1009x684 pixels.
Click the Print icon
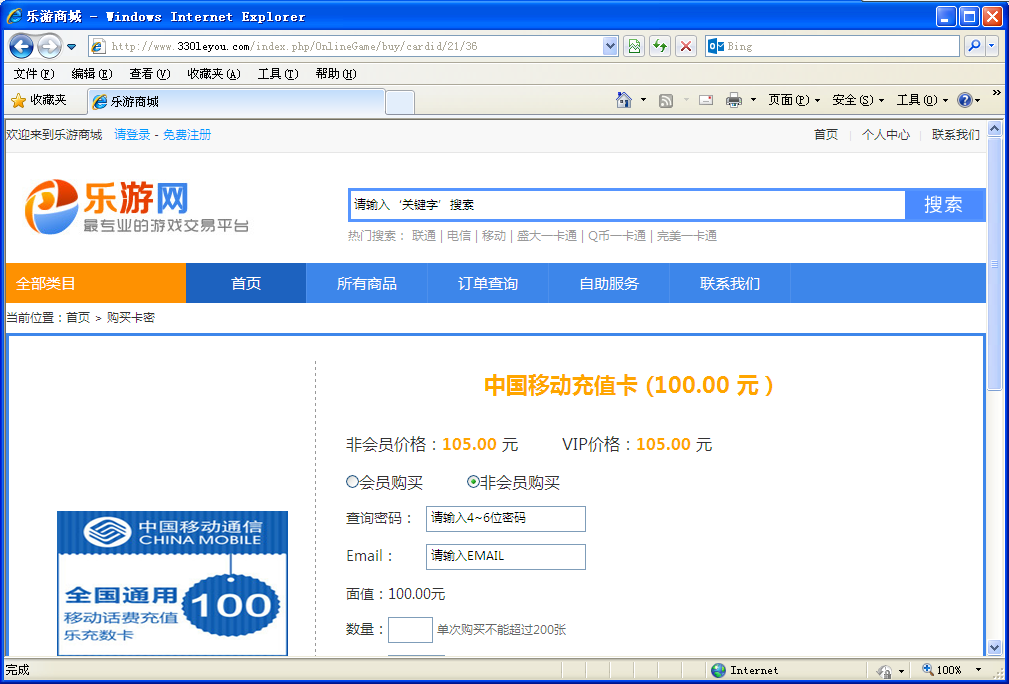(x=734, y=100)
